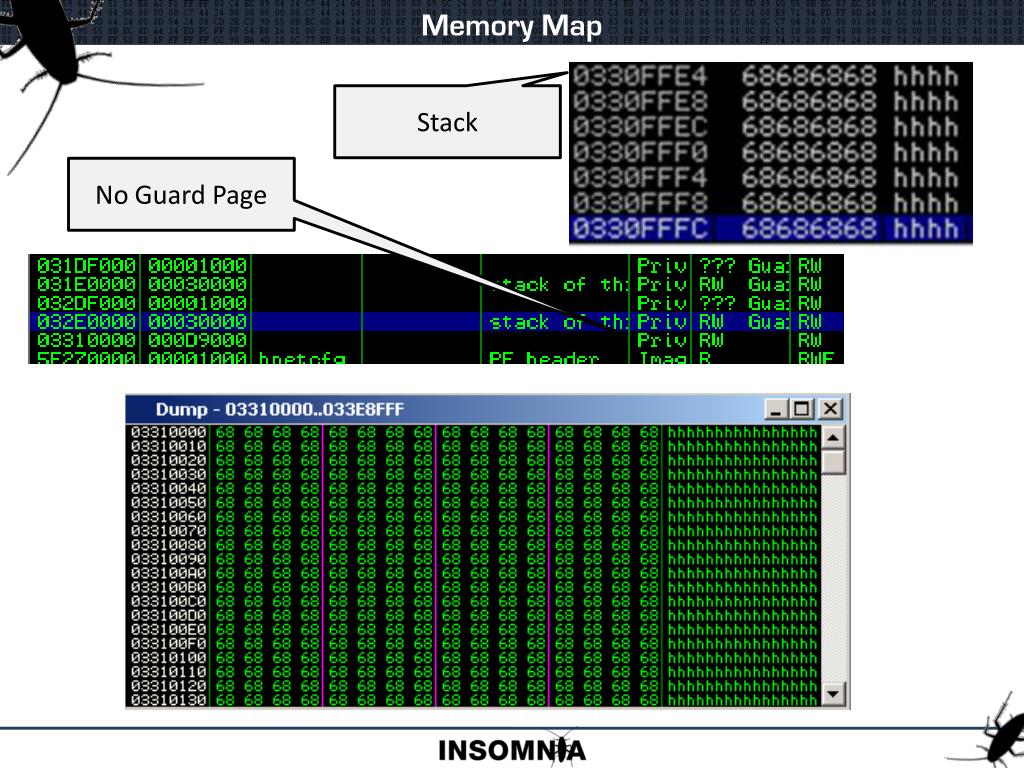Select dump row address 03310110
The width and height of the screenshot is (1024, 768).
pyautogui.click(x=168, y=672)
